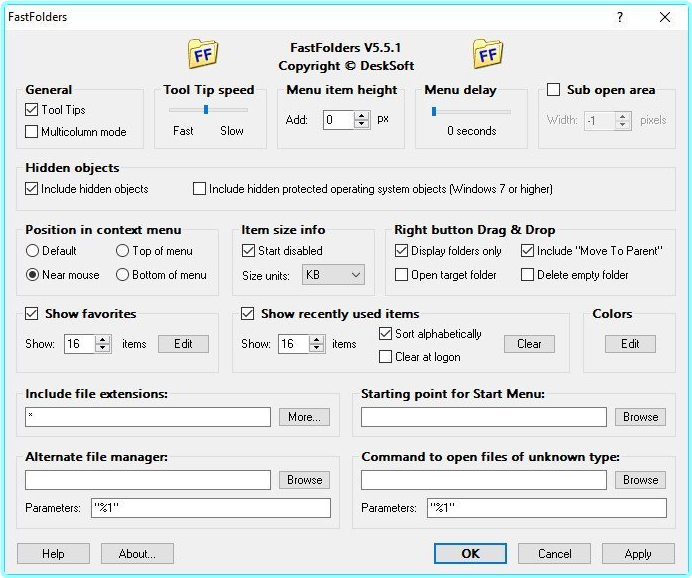Toggle Include hidden objects checkbox
The width and height of the screenshot is (692, 578).
(32, 188)
